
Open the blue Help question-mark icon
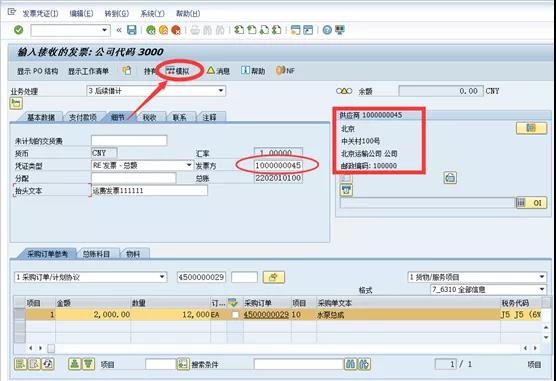pyautogui.click(x=327, y=30)
